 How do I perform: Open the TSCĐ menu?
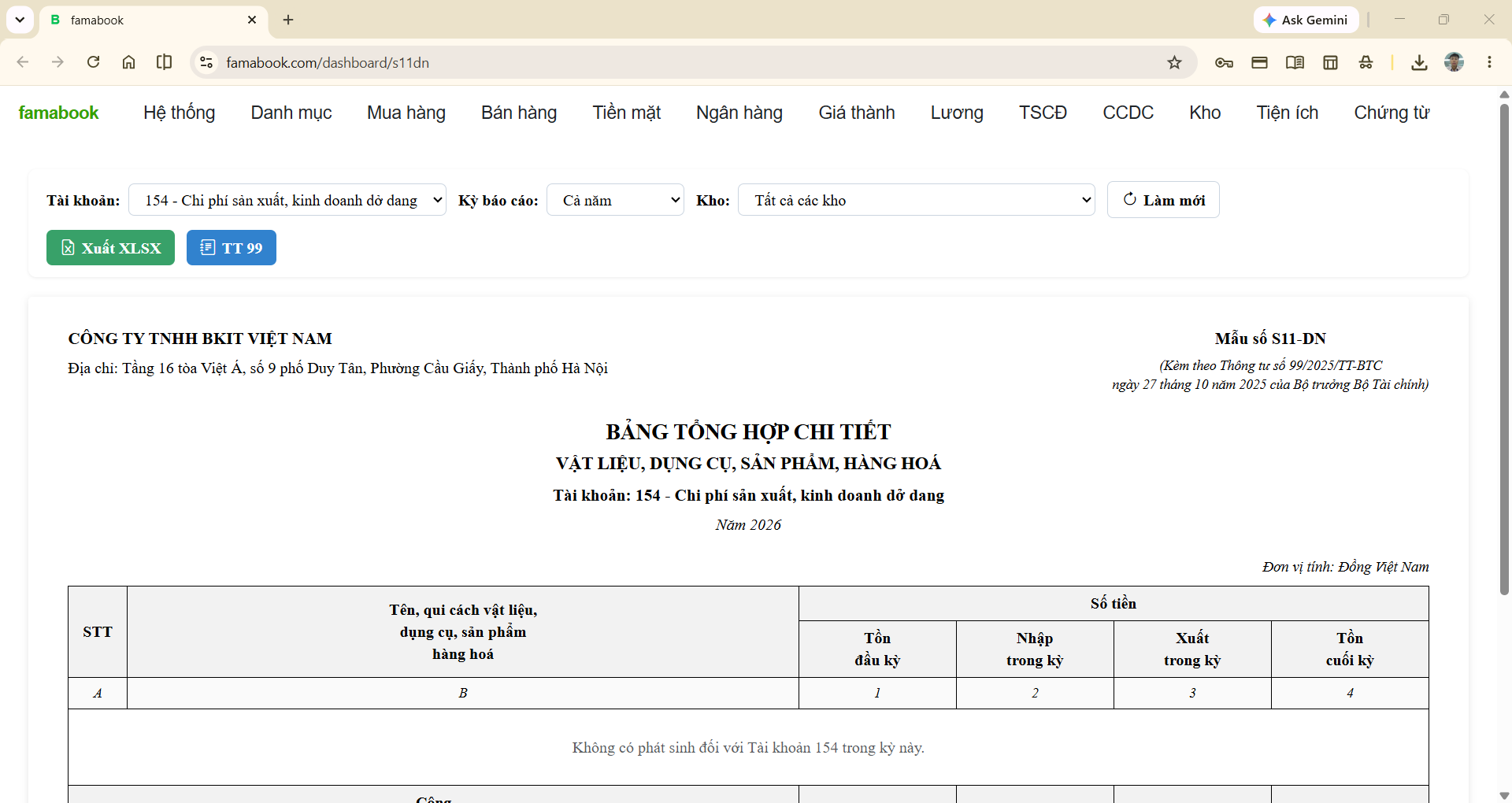tap(1043, 113)
